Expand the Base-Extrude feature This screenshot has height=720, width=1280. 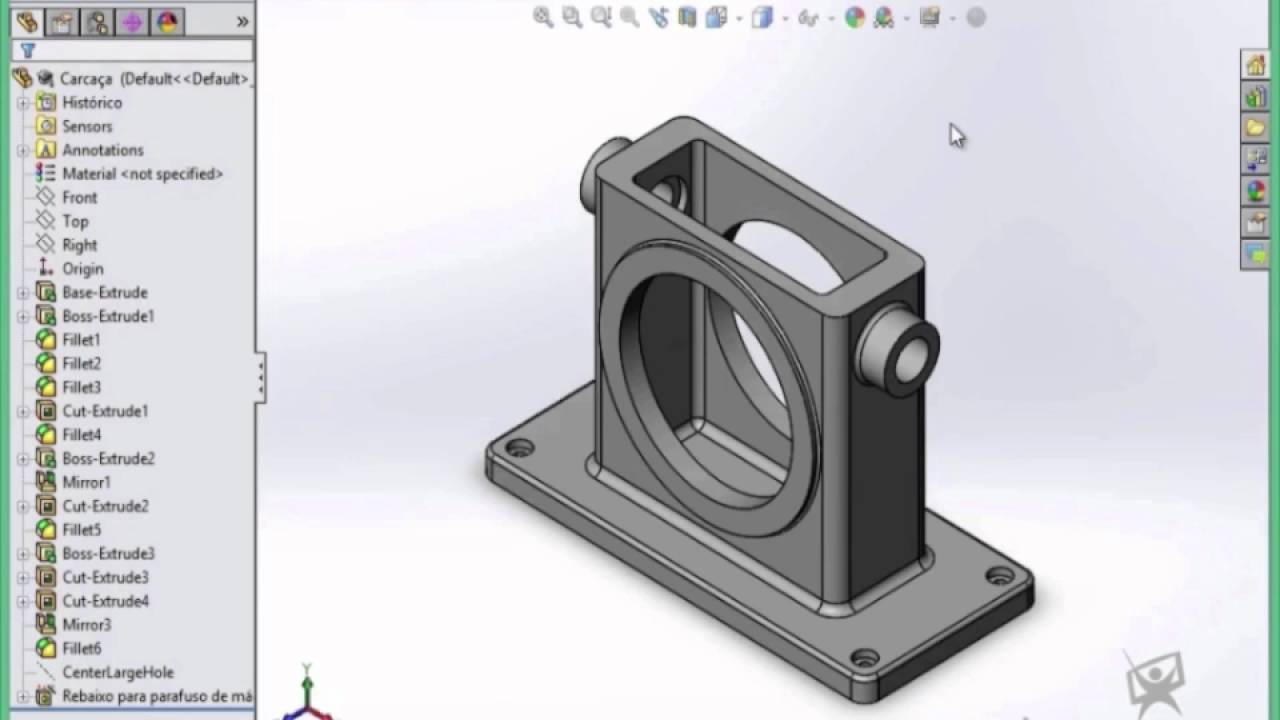pos(23,293)
